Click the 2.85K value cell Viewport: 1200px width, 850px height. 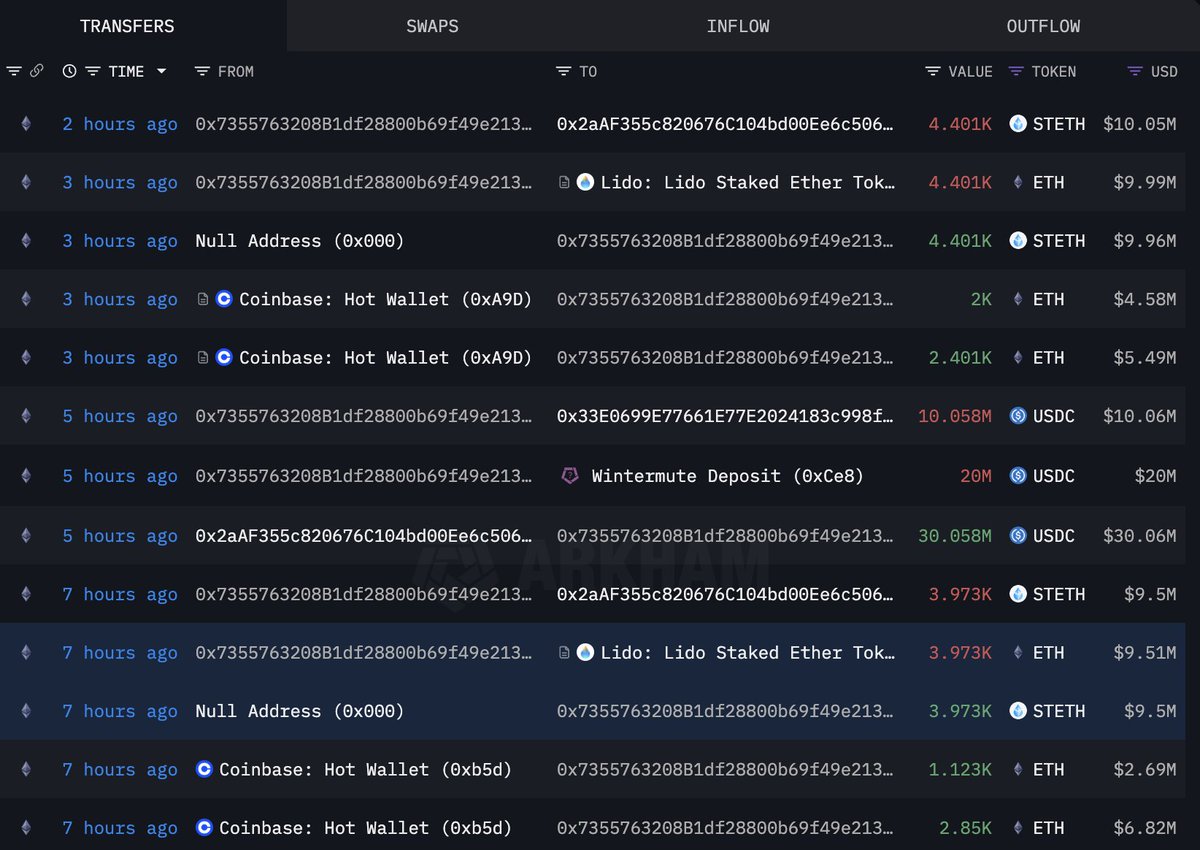click(965, 828)
